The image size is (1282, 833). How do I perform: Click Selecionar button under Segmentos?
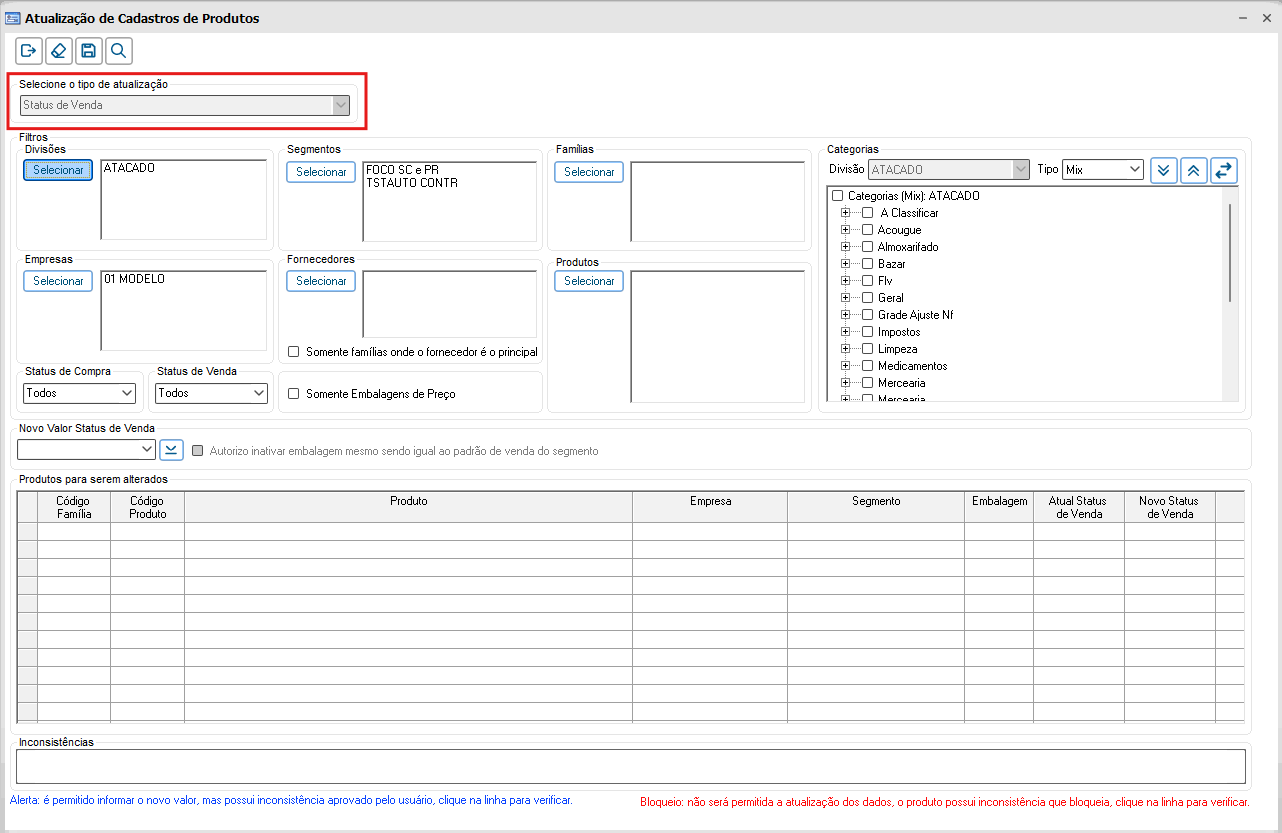click(x=321, y=172)
